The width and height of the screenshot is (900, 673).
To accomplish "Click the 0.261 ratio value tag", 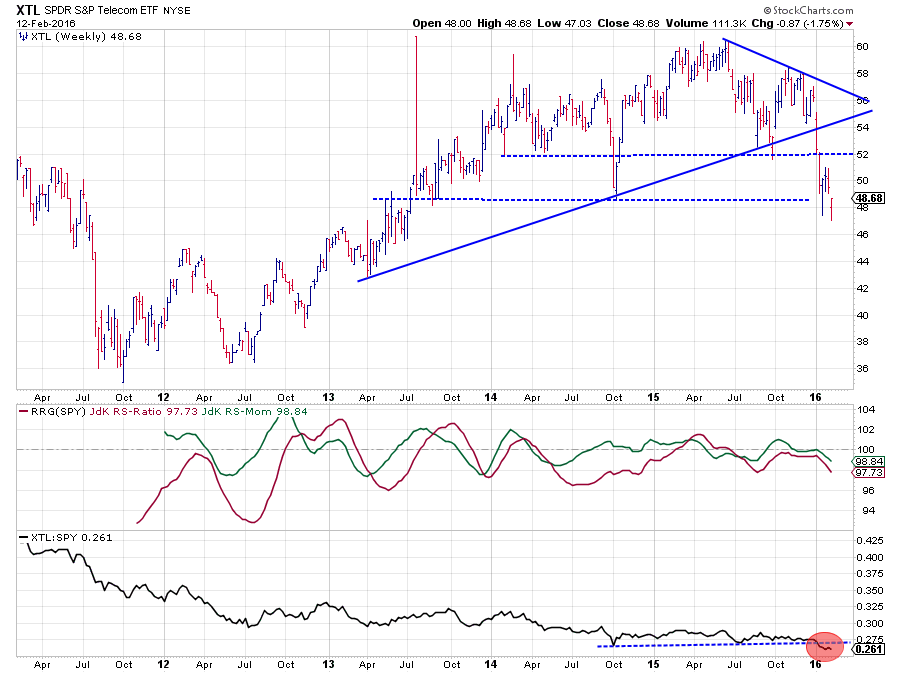I will pyautogui.click(x=869, y=649).
